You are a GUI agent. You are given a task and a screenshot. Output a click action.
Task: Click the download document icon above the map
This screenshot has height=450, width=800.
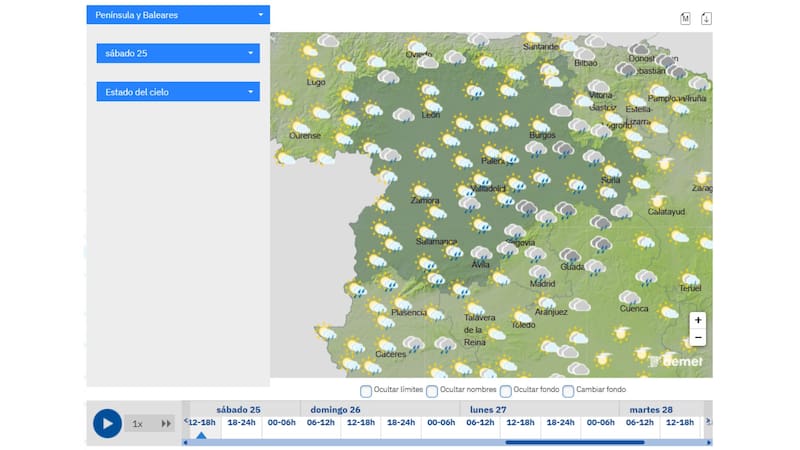click(706, 19)
